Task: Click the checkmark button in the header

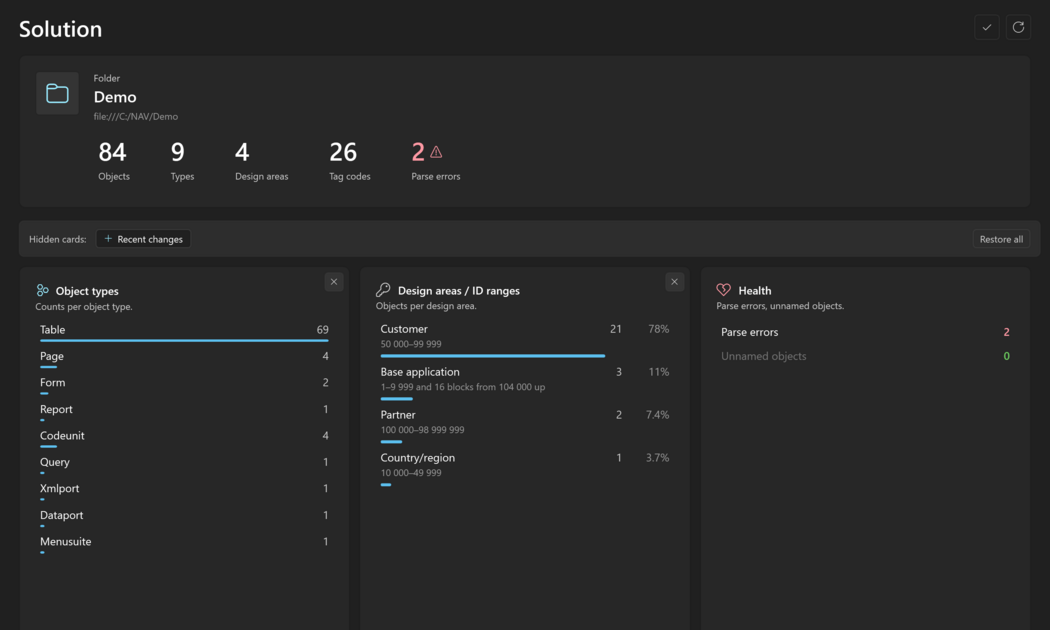Action: point(986,27)
